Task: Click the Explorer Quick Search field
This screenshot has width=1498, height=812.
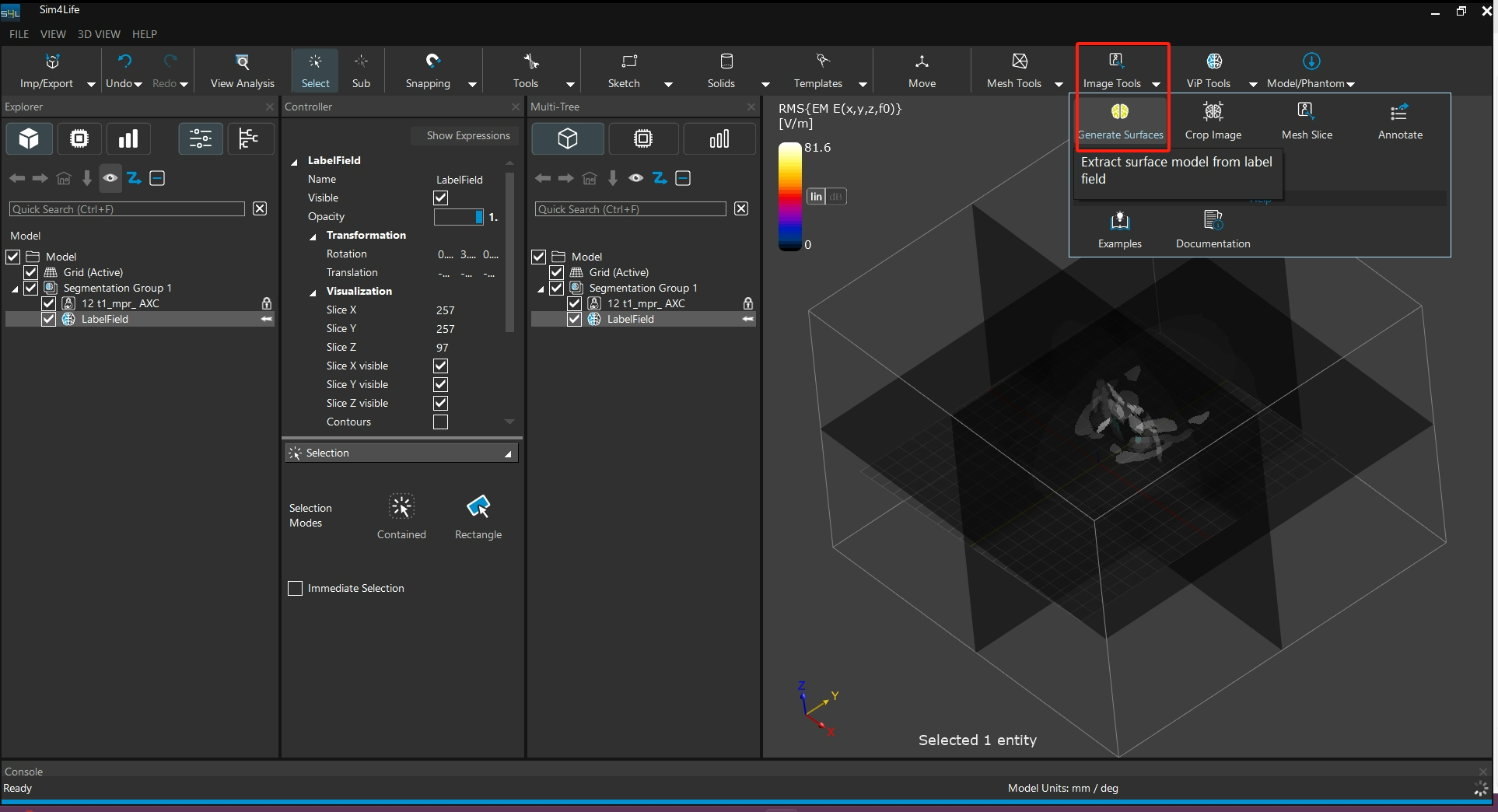Action: click(x=128, y=209)
